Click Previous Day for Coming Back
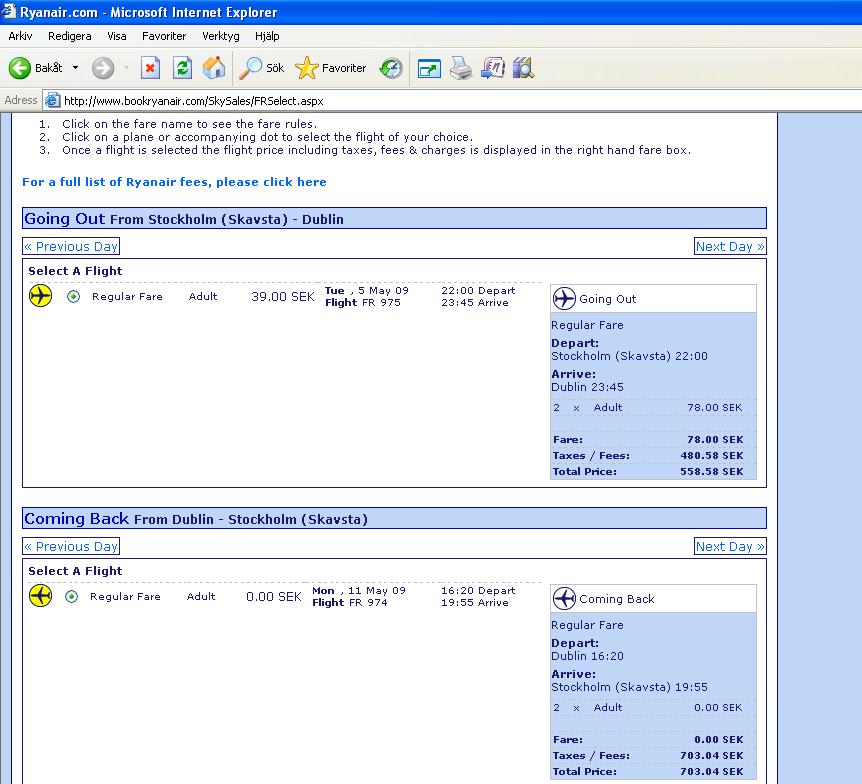This screenshot has width=862, height=784. pyautogui.click(x=71, y=546)
